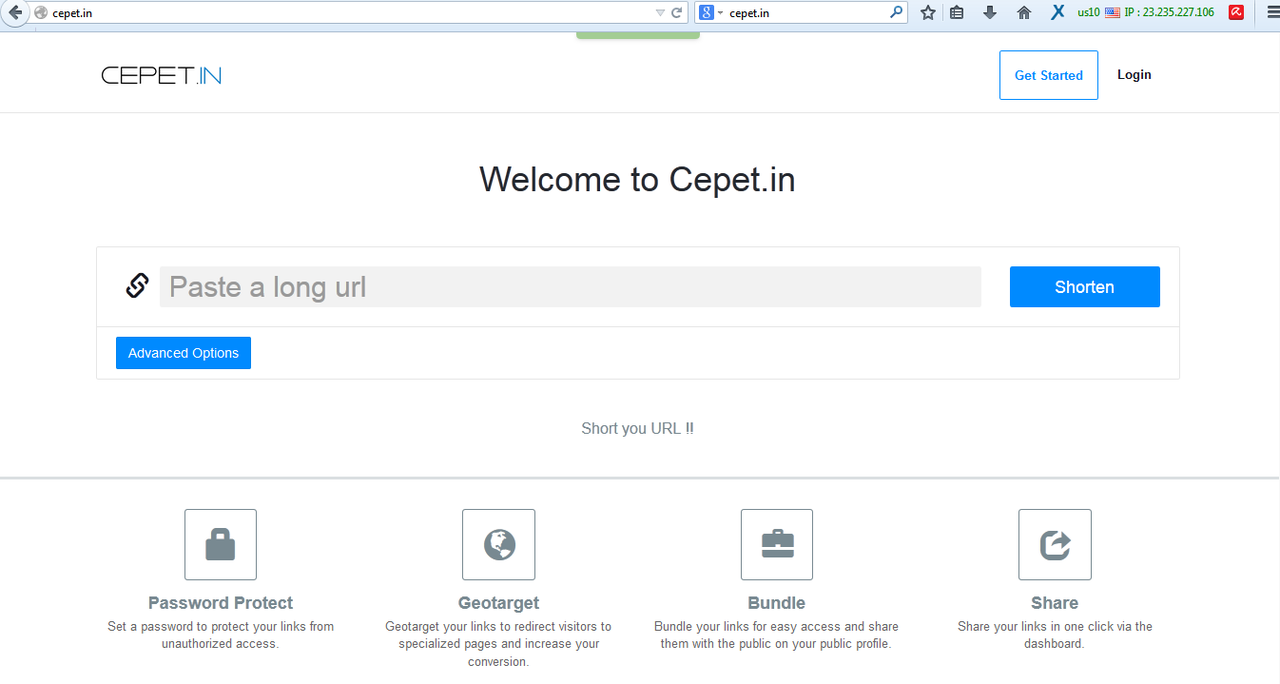Open the Google search engine selector dropdown

[x=711, y=13]
